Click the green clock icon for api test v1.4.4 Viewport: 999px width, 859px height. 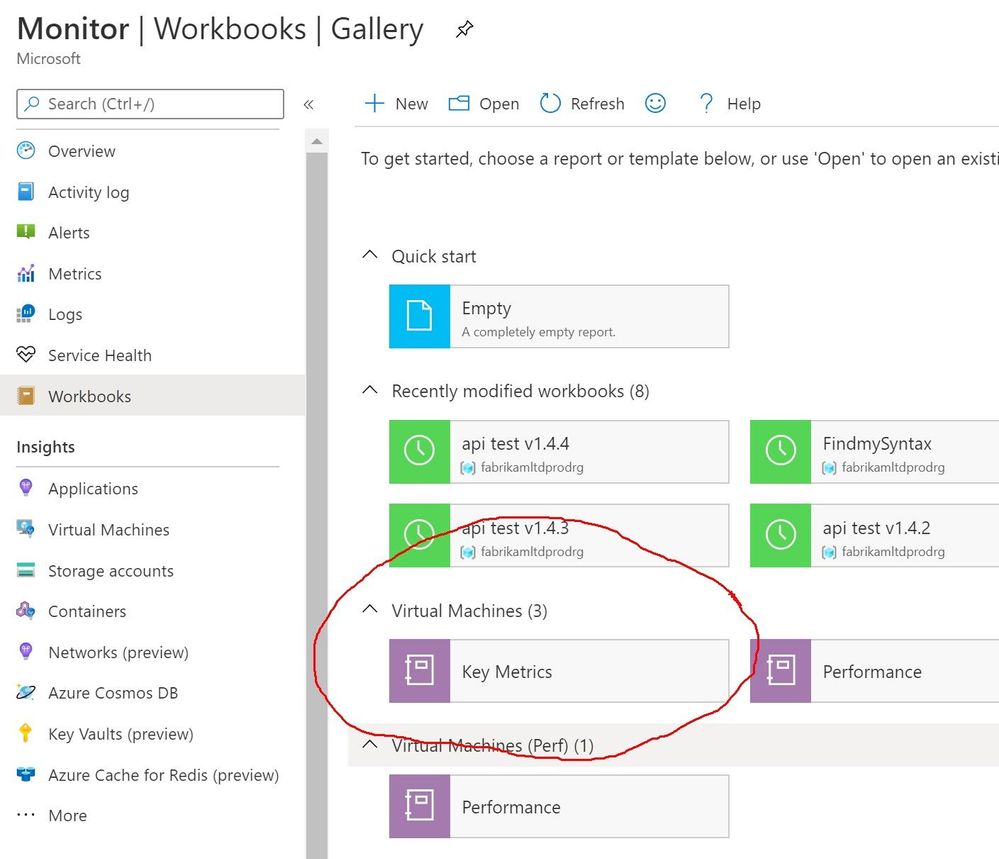(419, 451)
